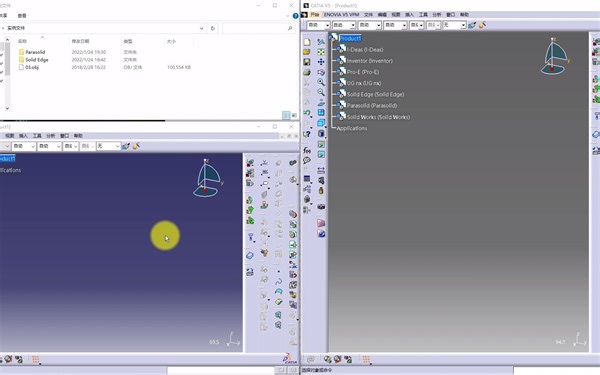
Task: Open the 查看 View tab in Explorer
Action: point(22,16)
